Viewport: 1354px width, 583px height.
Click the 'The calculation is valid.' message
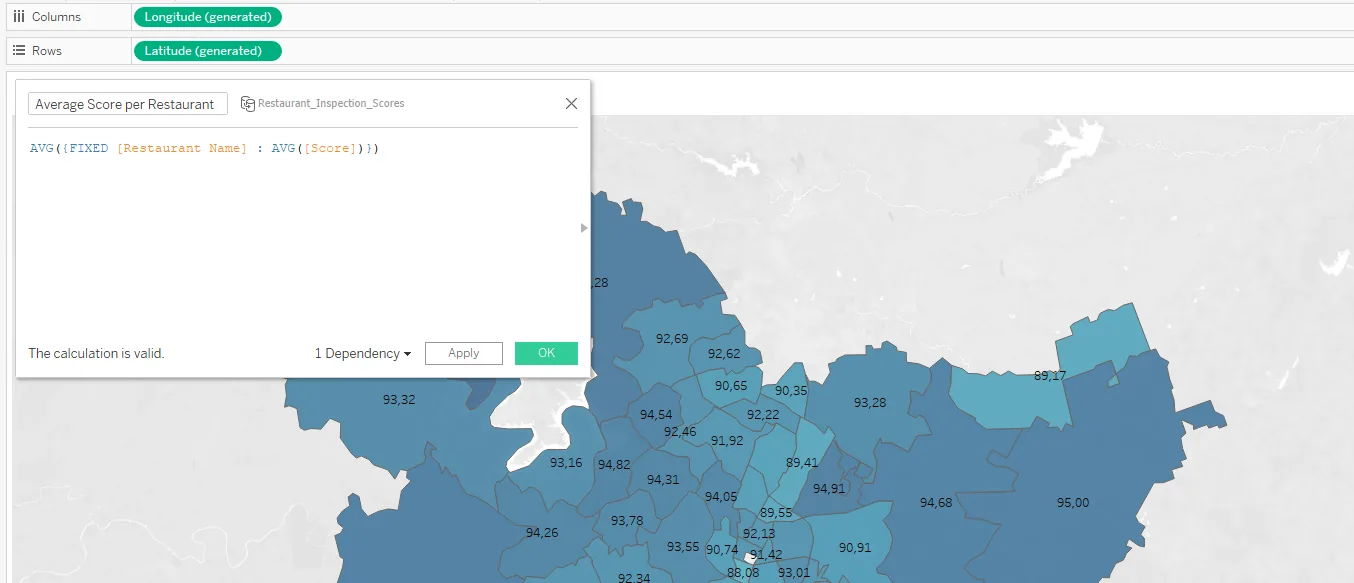pos(96,353)
